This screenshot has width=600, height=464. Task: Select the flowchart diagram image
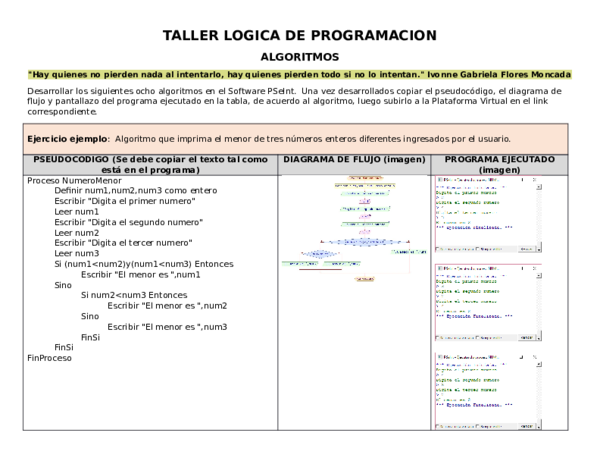pos(354,229)
